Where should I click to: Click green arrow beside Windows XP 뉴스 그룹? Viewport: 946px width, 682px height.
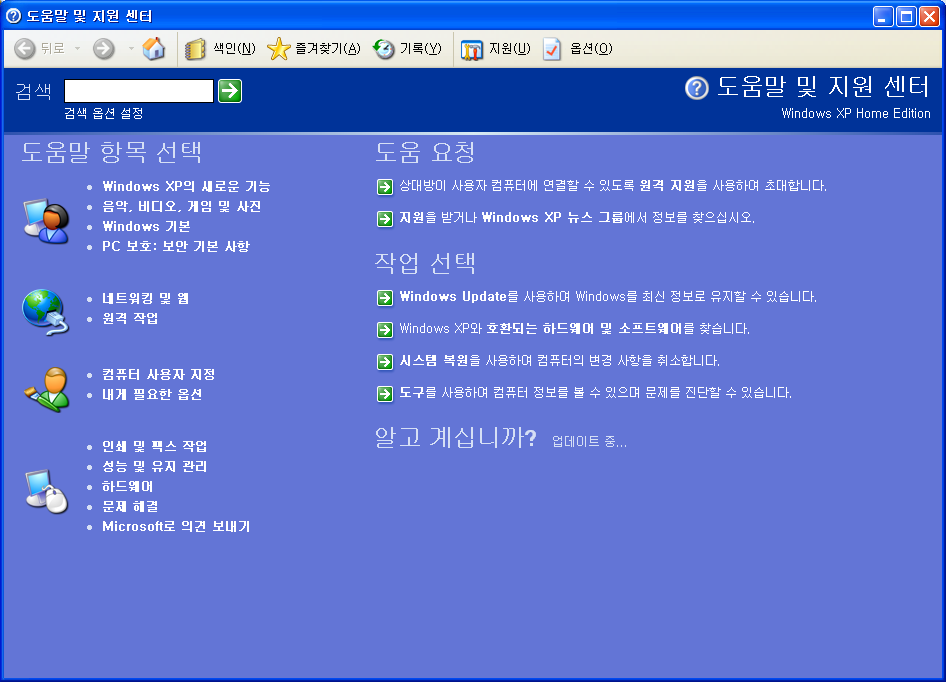[385, 218]
